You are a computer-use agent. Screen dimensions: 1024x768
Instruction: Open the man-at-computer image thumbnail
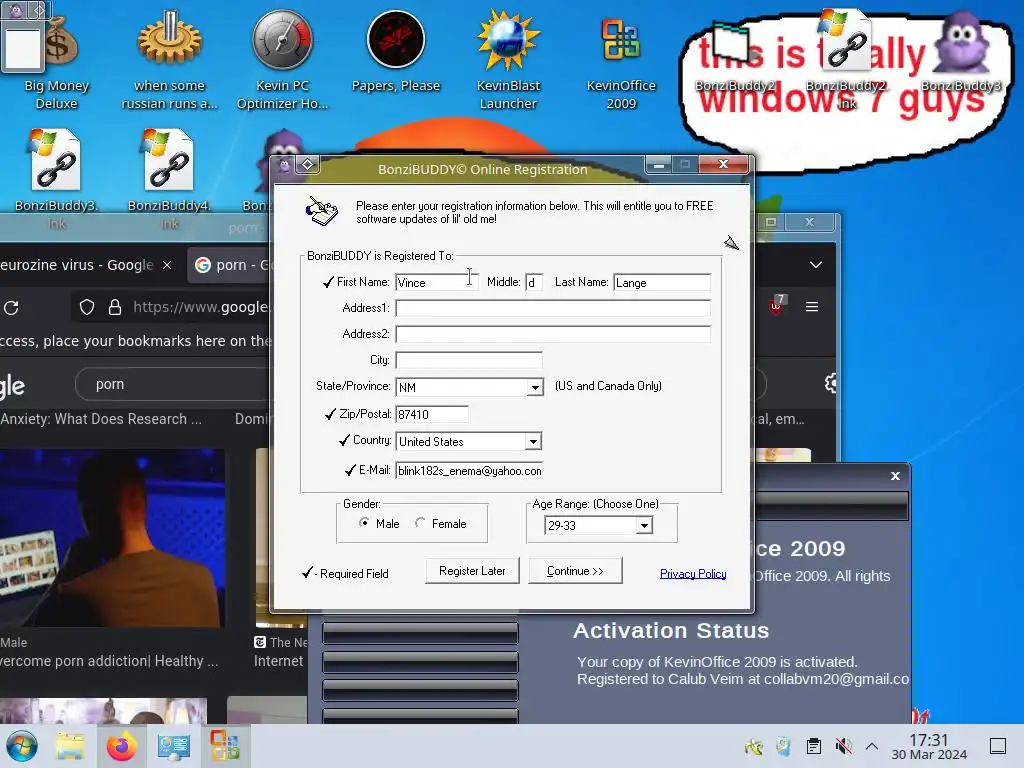112,537
